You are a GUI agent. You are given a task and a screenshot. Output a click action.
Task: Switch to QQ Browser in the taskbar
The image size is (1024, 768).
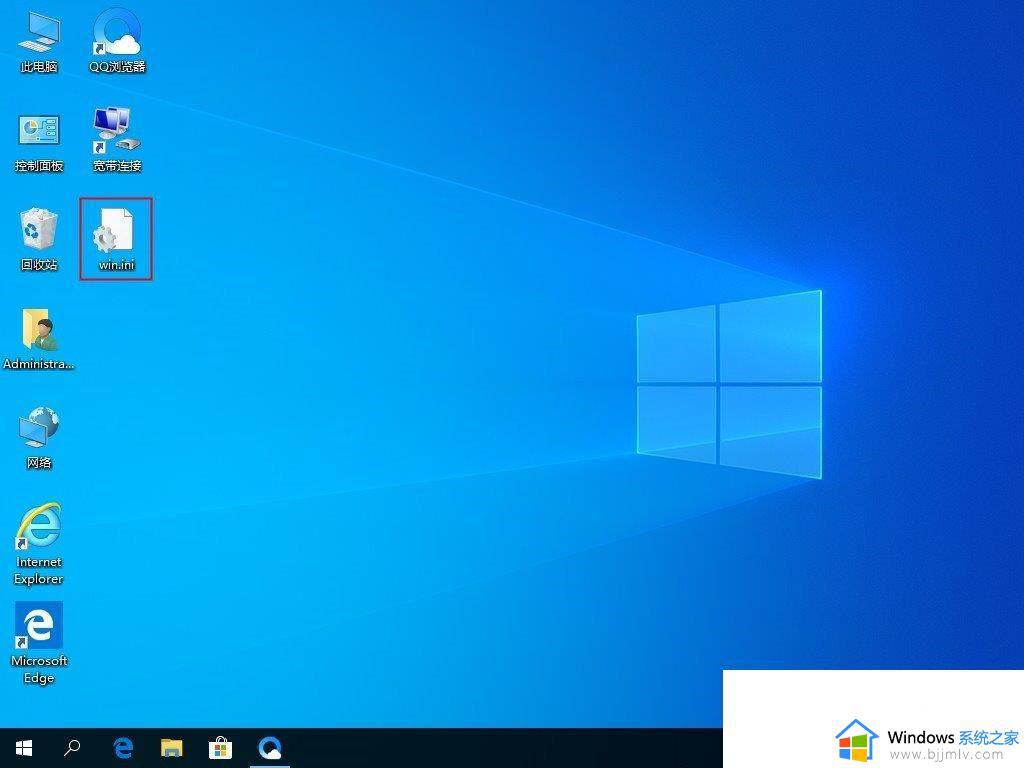click(270, 748)
